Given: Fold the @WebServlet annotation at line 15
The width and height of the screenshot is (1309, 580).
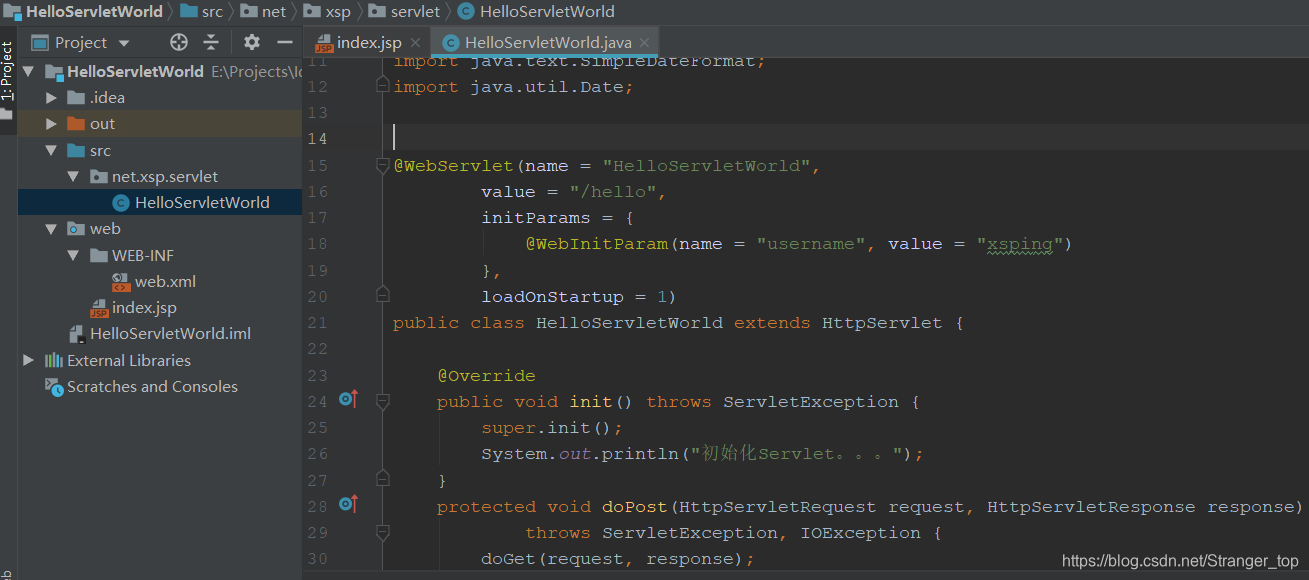Looking at the screenshot, I should coord(382,165).
